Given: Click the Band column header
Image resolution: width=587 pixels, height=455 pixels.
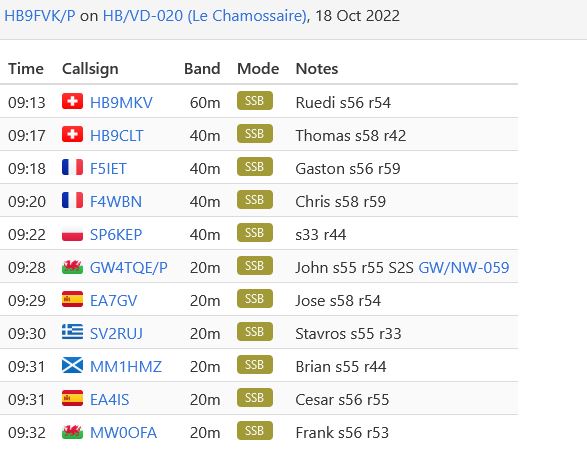Looking at the screenshot, I should click(202, 69).
